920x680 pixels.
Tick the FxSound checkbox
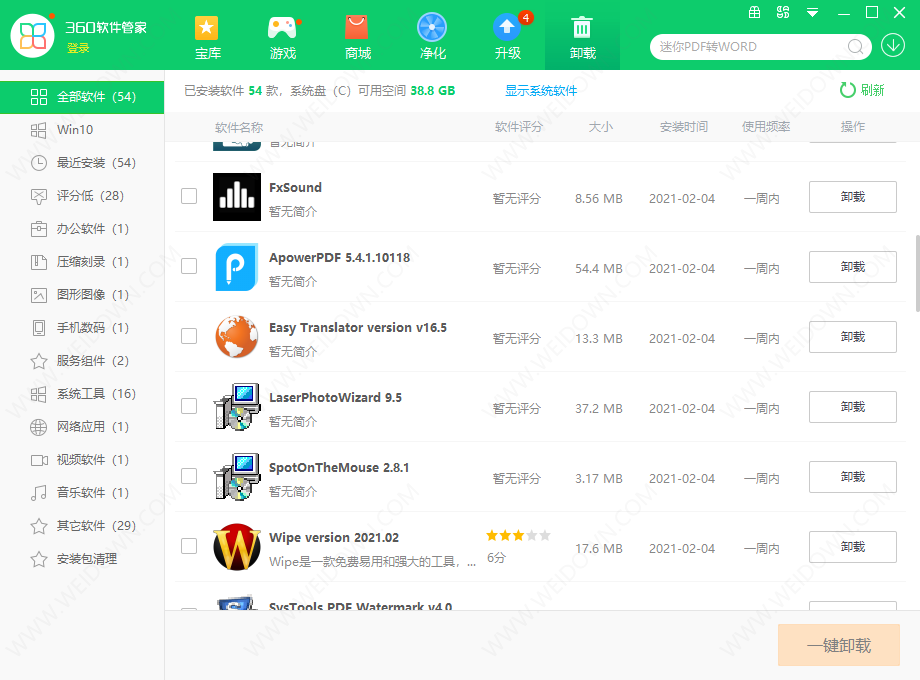coord(189,196)
